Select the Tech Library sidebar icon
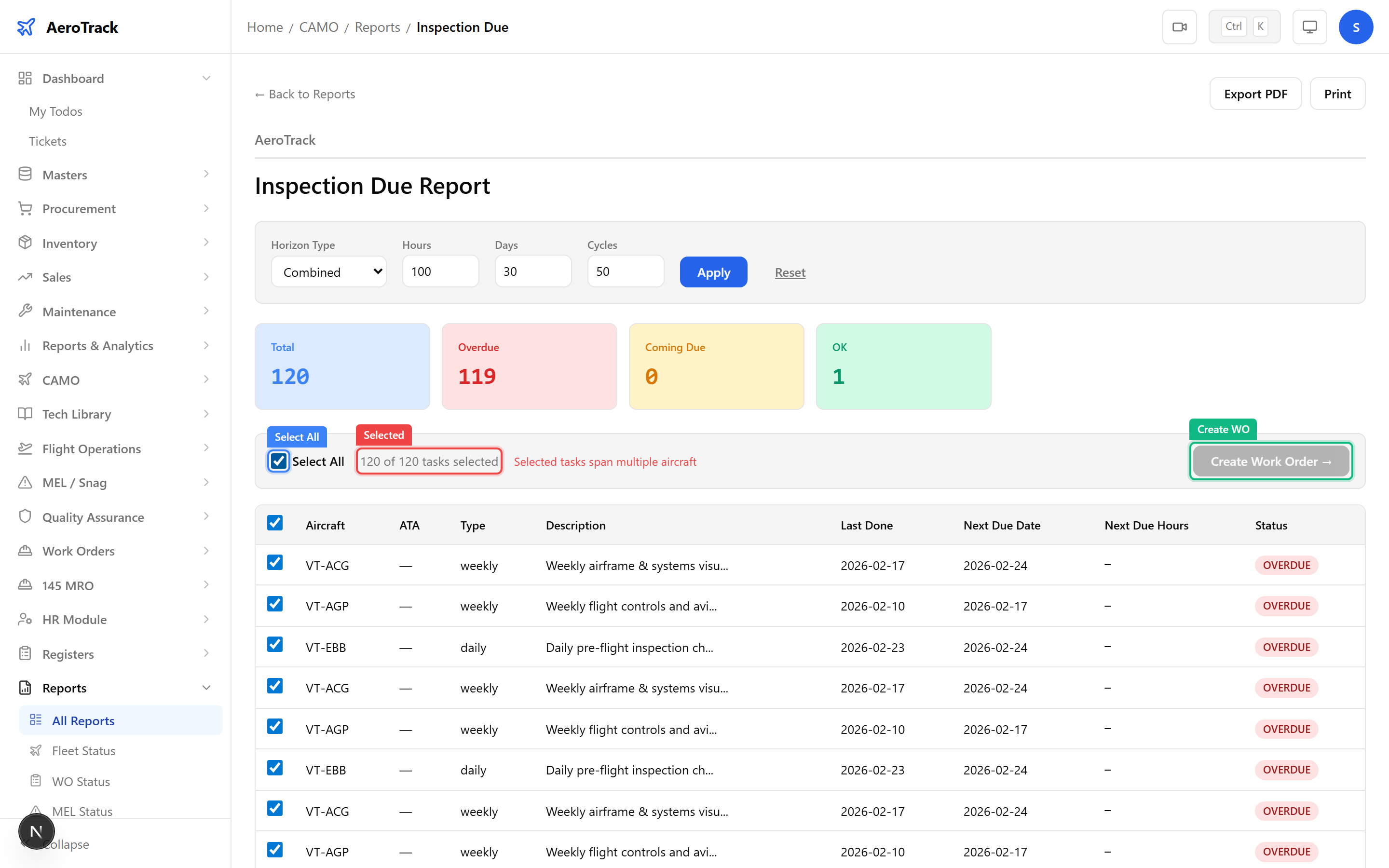Image resolution: width=1389 pixels, height=868 pixels. click(x=25, y=414)
